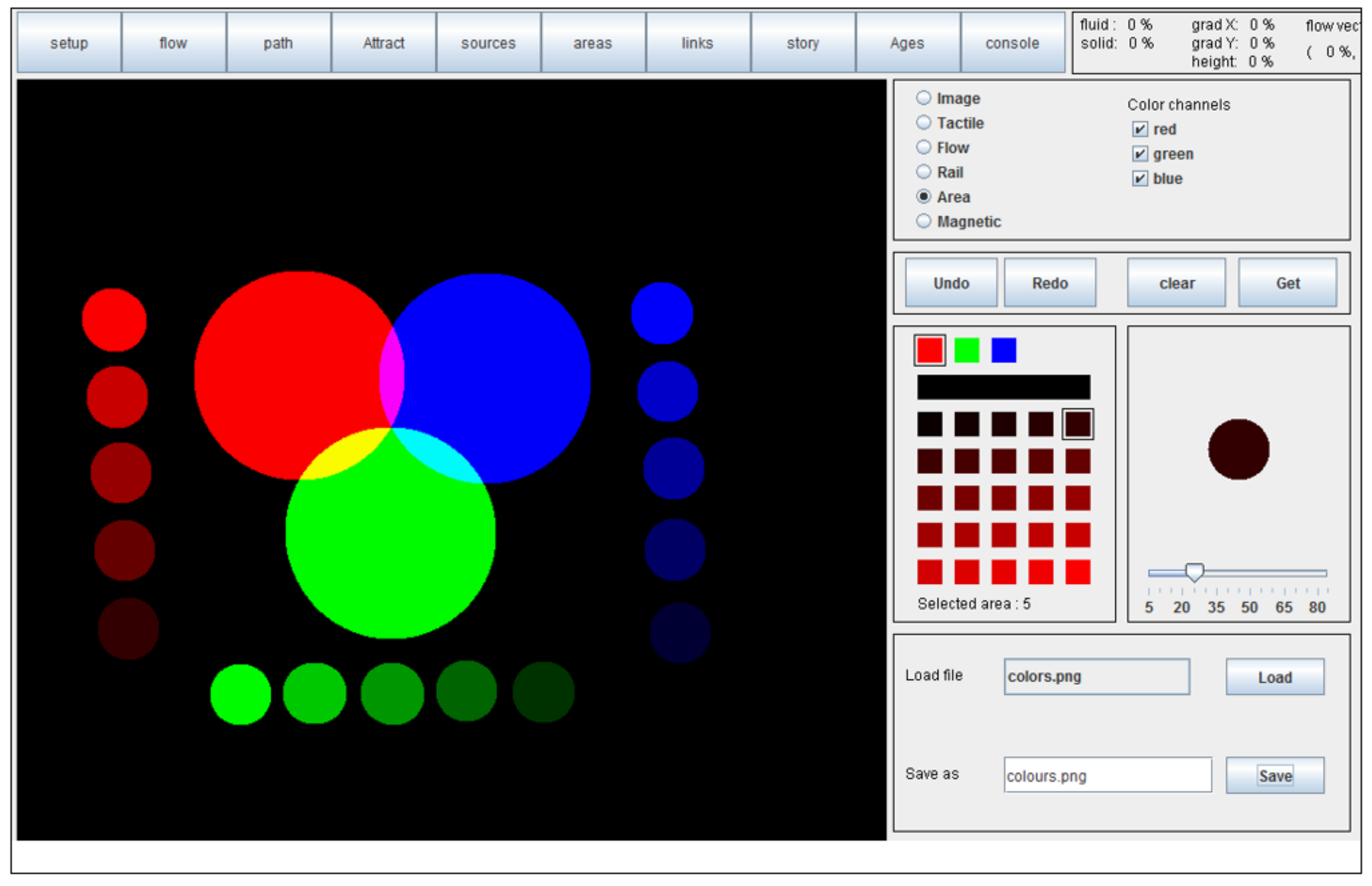Open the sources tab

click(x=488, y=43)
